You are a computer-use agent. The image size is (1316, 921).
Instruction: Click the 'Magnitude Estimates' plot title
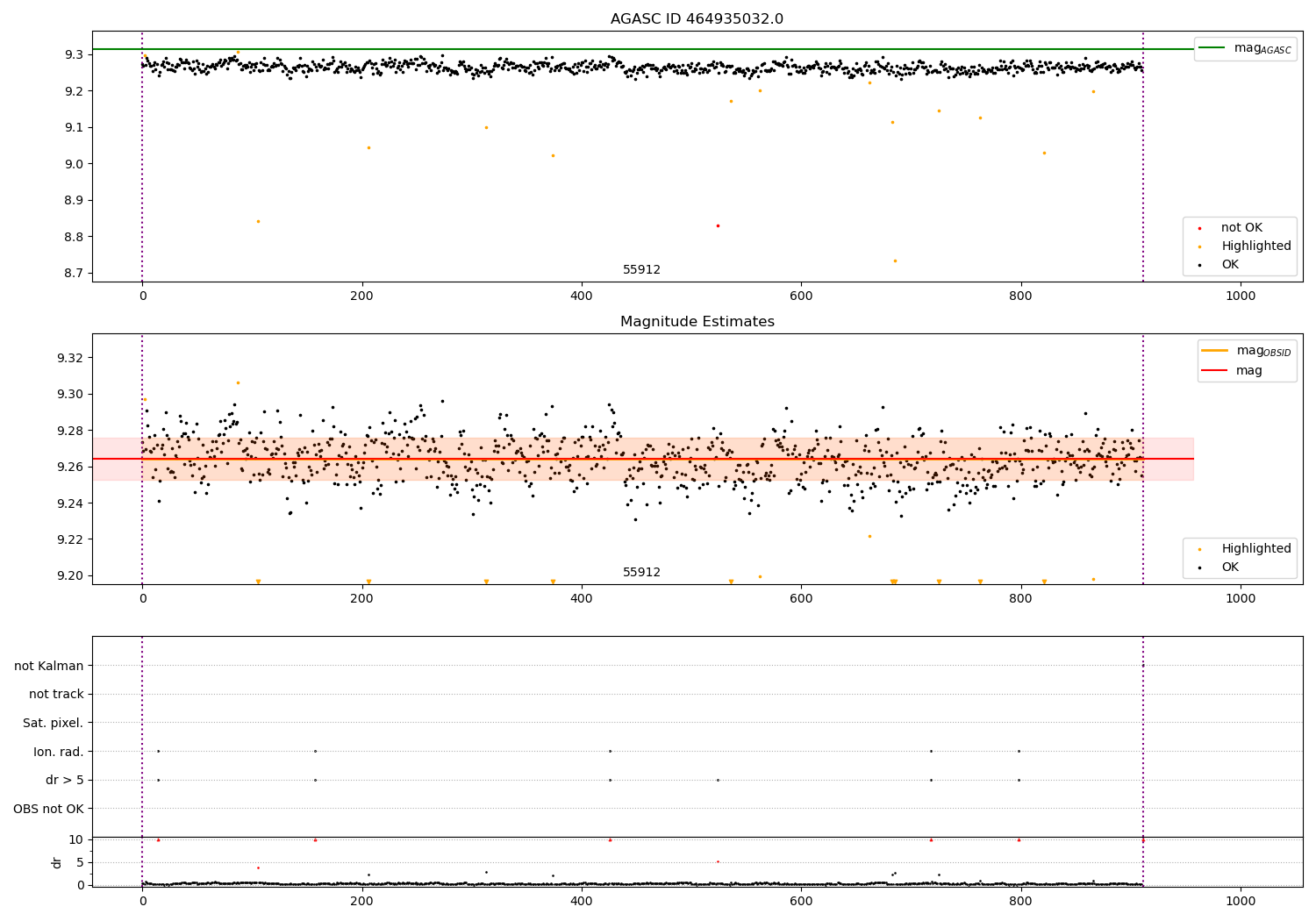pyautogui.click(x=697, y=322)
